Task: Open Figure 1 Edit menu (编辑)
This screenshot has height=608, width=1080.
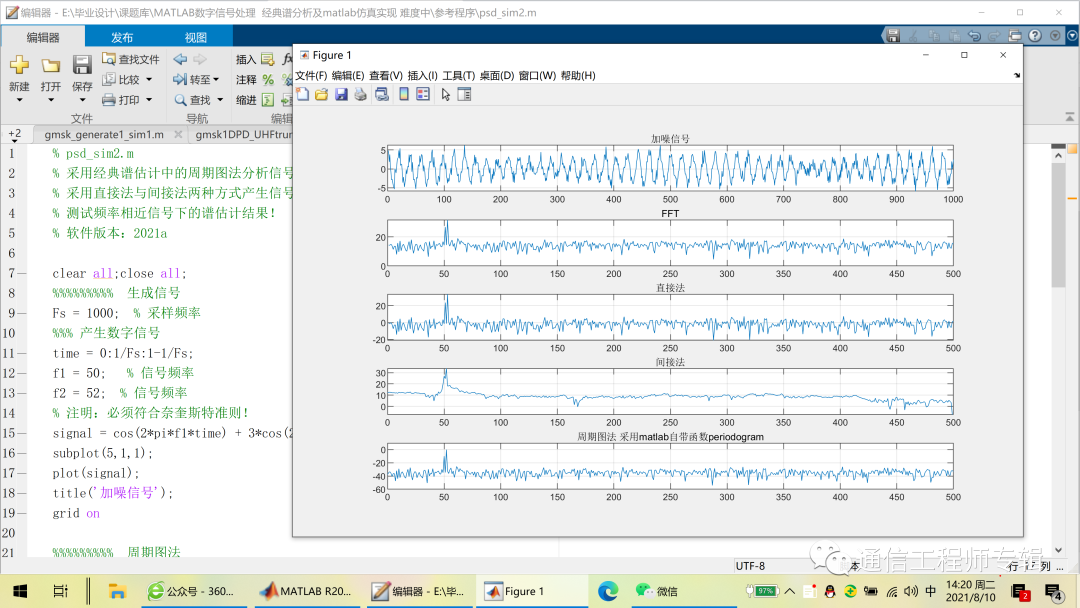Action: pos(347,76)
